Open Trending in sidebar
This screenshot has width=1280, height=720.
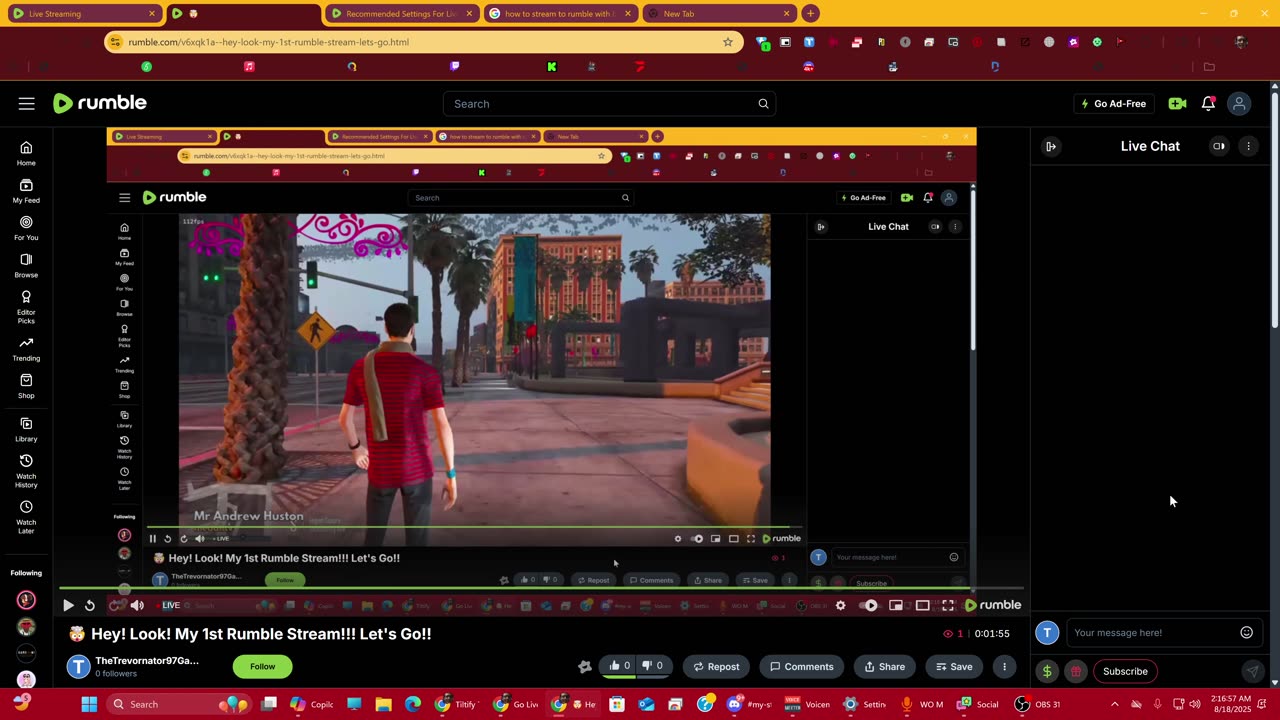click(x=26, y=349)
